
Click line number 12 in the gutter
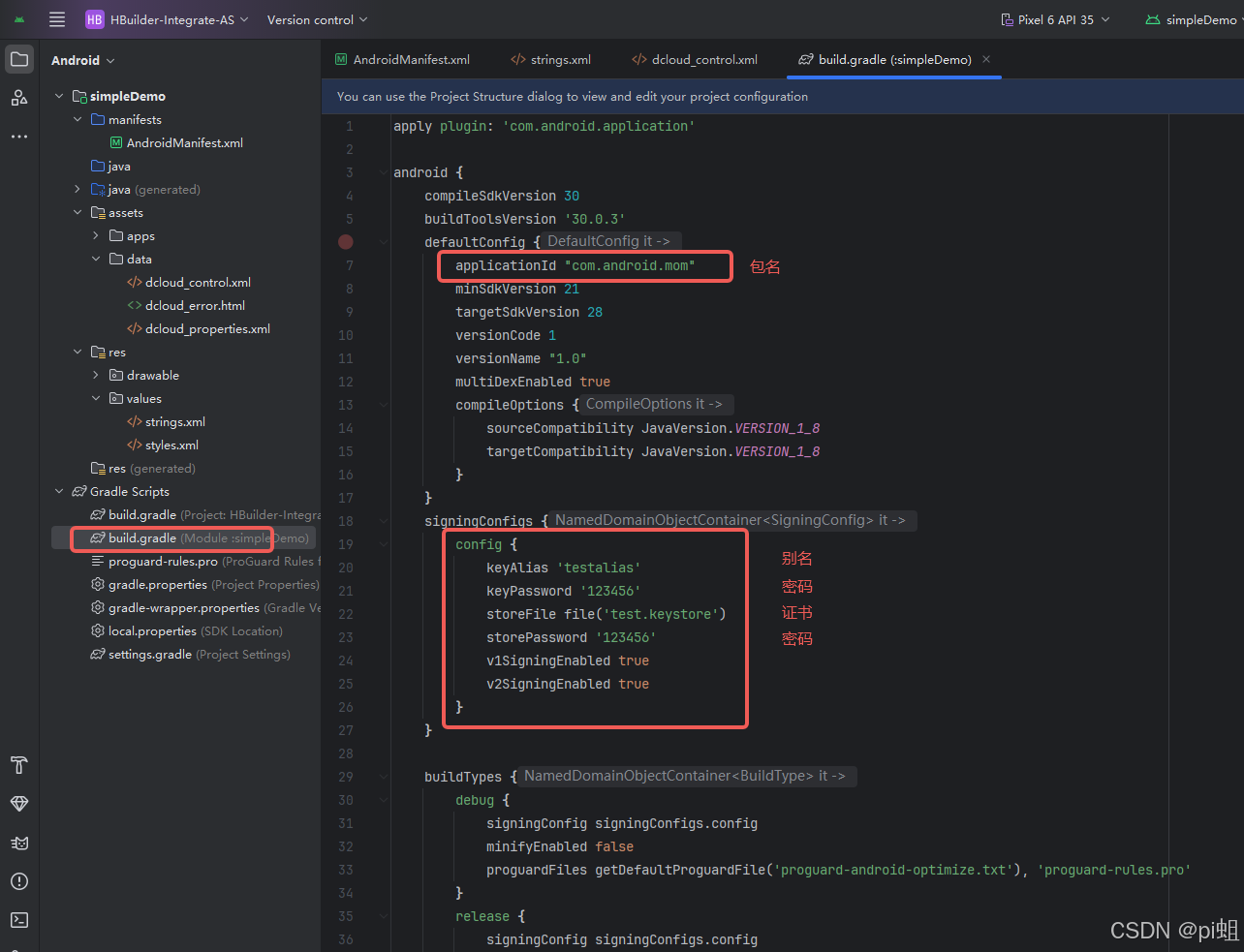[x=346, y=382]
